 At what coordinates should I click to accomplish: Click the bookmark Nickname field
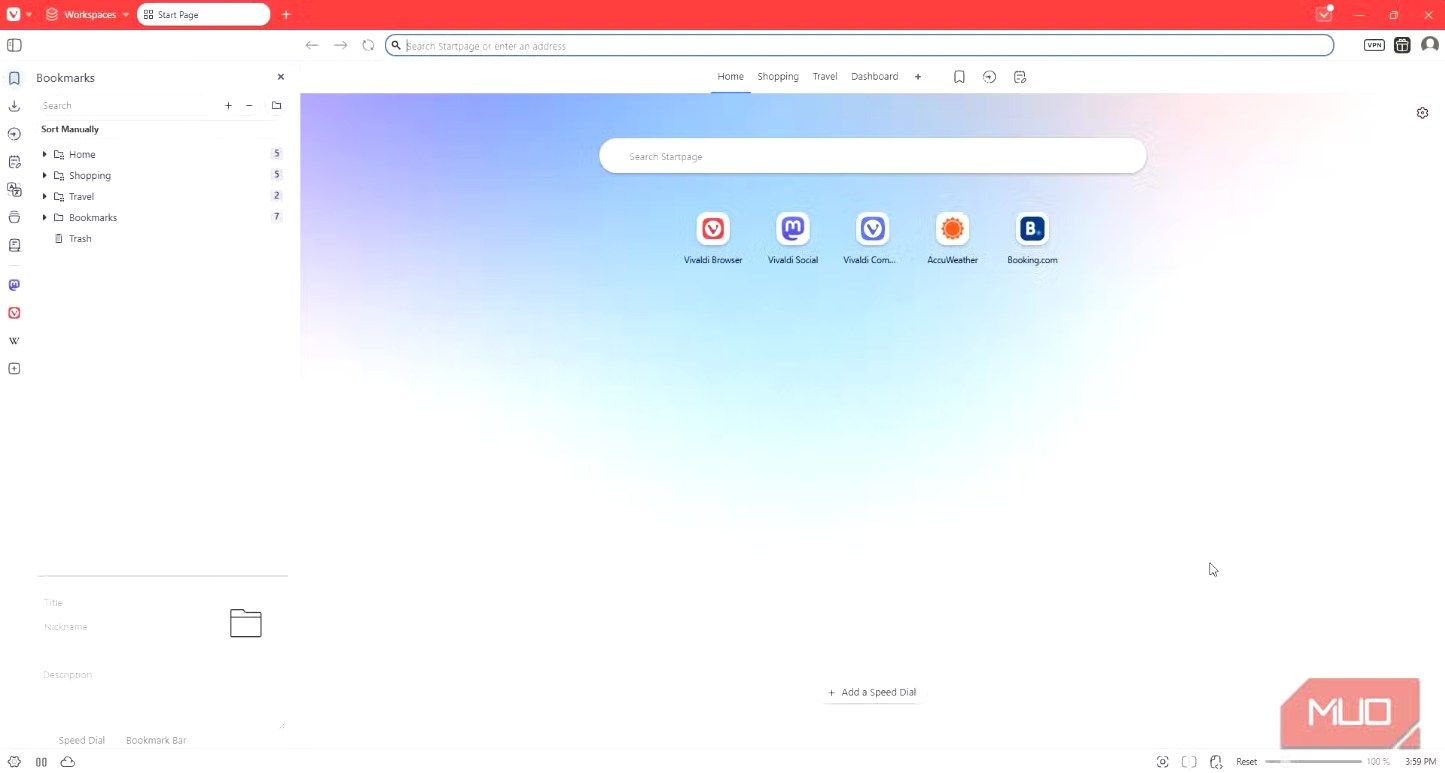(128, 627)
